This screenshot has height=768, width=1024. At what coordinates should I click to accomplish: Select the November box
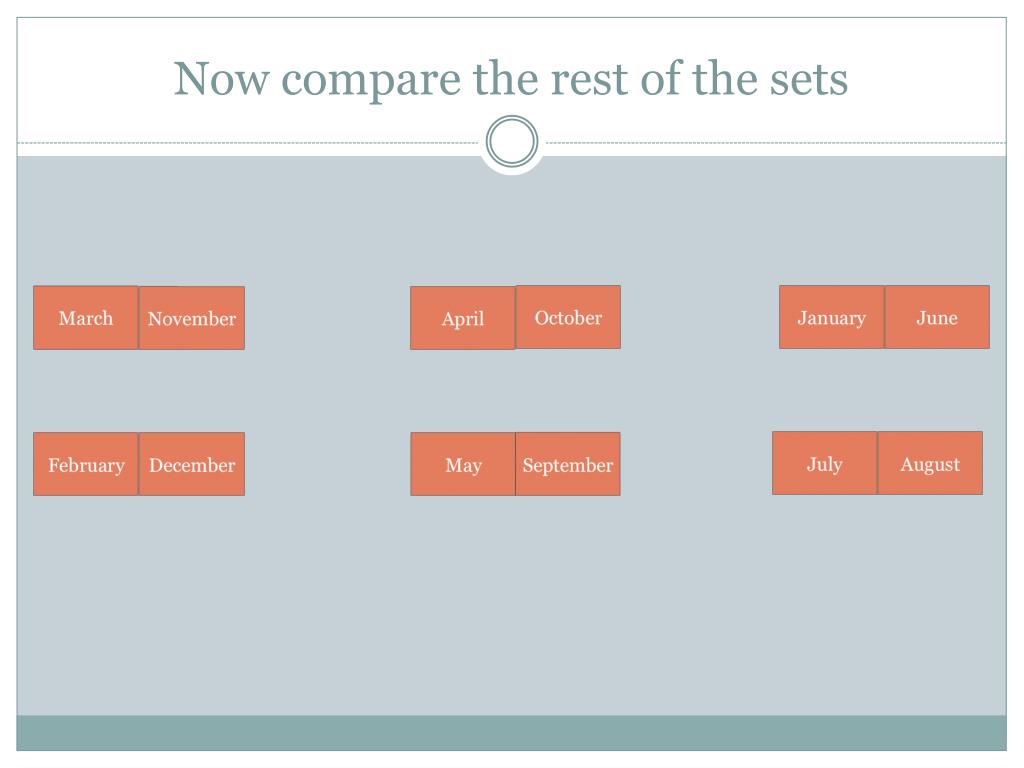pos(191,318)
